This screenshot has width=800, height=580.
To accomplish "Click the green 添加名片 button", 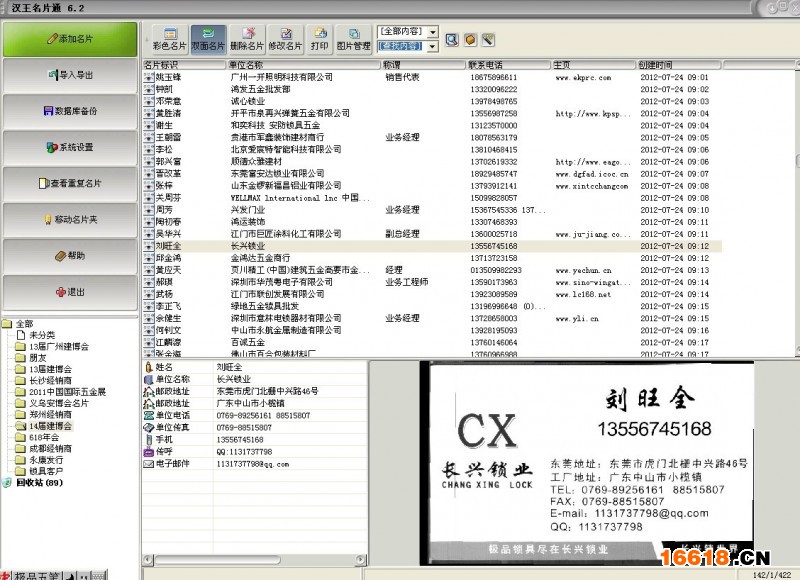I will [70, 39].
